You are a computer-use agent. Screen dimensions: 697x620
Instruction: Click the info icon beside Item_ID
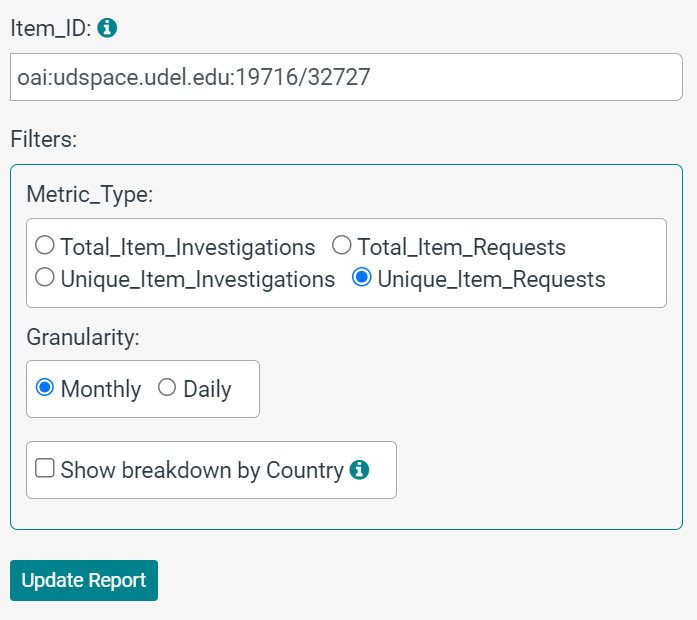[x=107, y=28]
